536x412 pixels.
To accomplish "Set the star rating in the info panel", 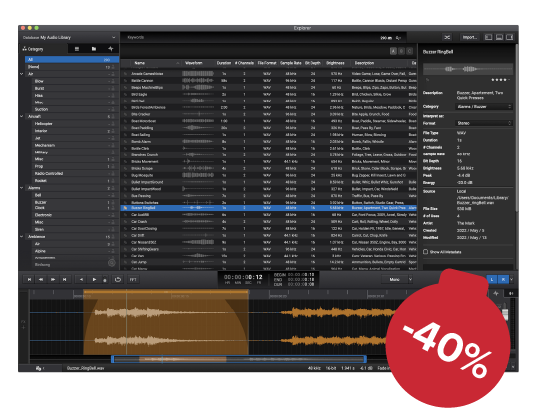I will pos(500,80).
